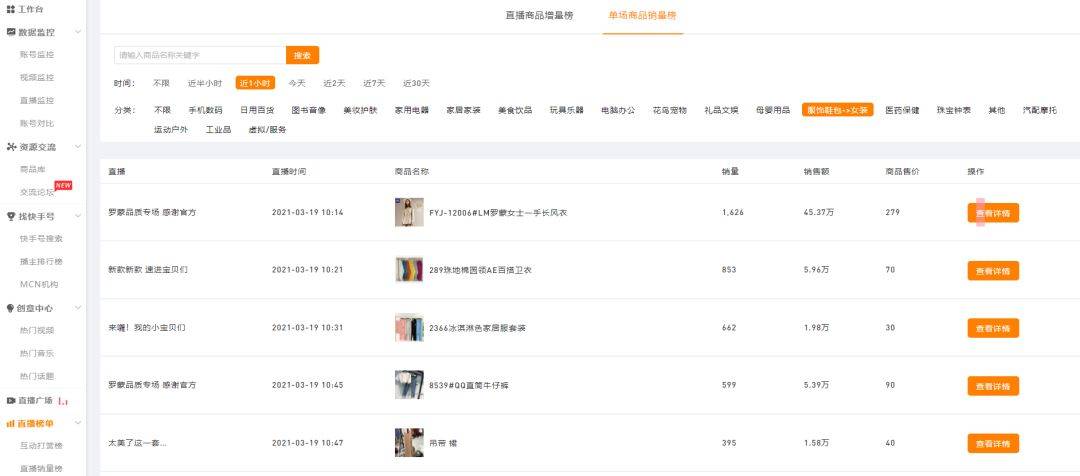Choose the 美妆护肤 category filter
The width and height of the screenshot is (1080, 476).
coord(360,110)
